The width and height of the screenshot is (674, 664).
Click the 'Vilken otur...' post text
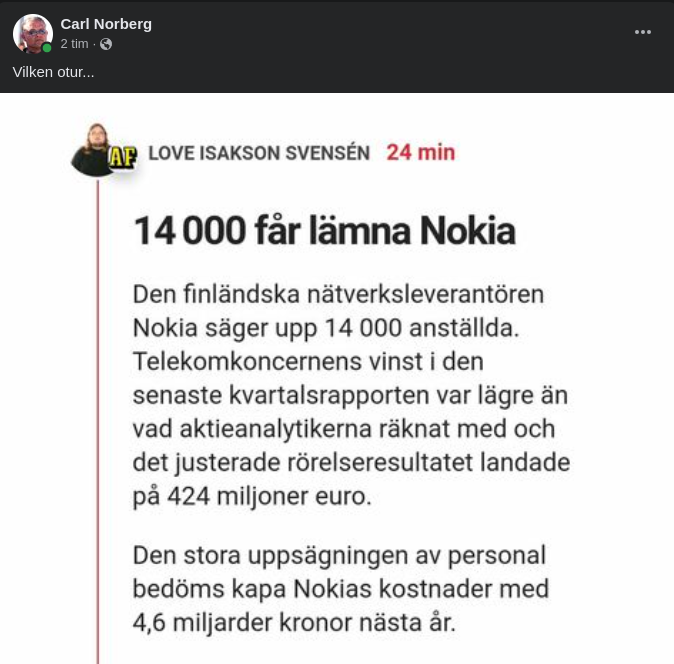[x=53, y=72]
